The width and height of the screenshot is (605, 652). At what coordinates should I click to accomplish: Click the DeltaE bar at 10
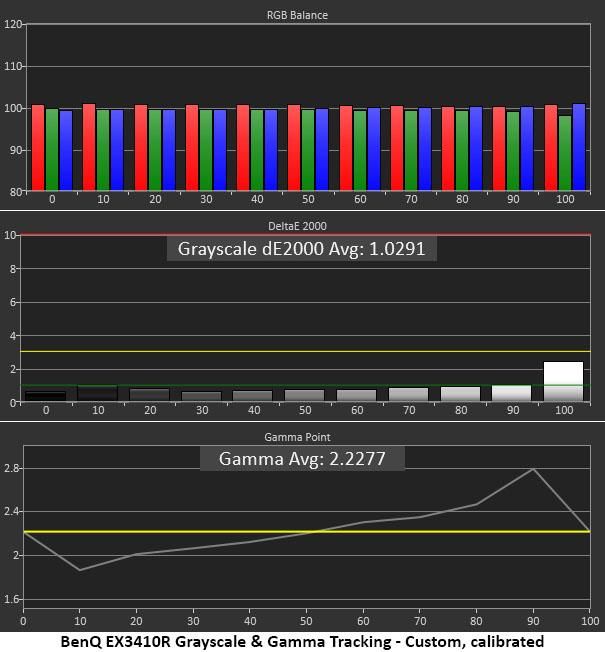(x=98, y=393)
